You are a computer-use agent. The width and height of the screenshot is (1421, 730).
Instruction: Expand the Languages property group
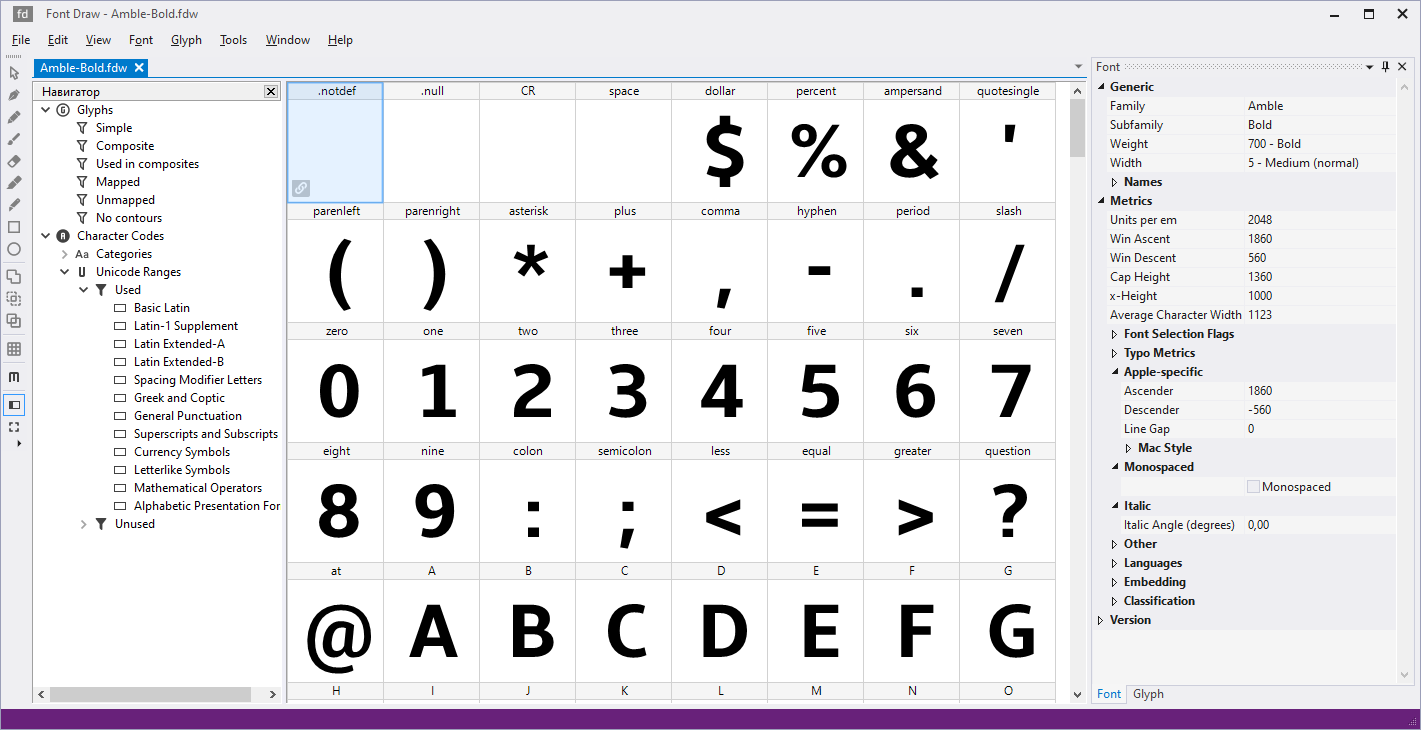coord(1115,563)
